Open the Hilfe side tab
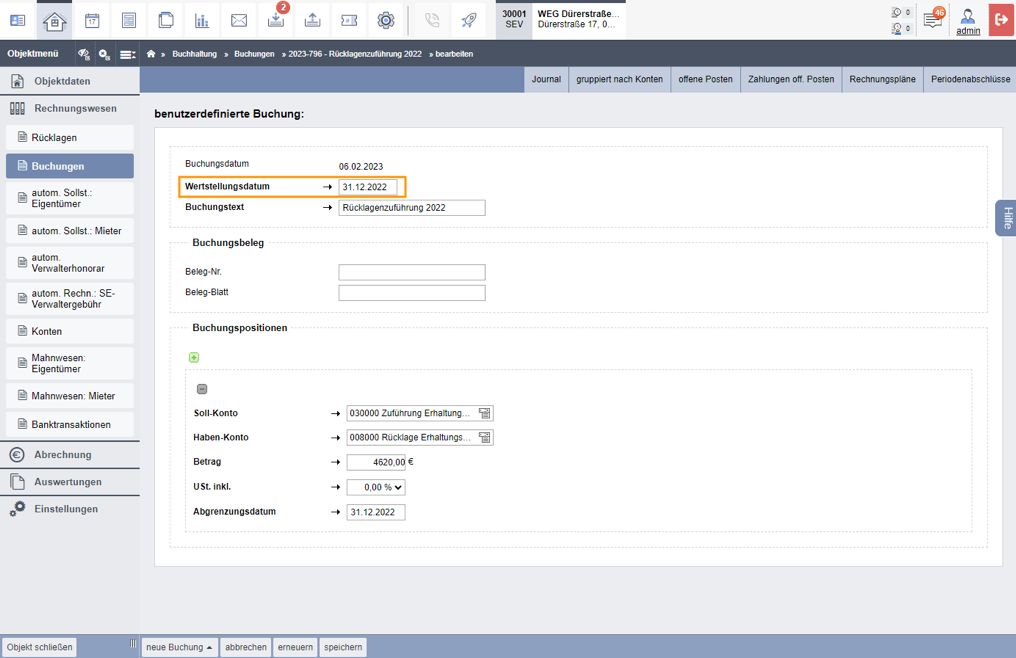Image resolution: width=1016 pixels, height=658 pixels. click(1006, 218)
